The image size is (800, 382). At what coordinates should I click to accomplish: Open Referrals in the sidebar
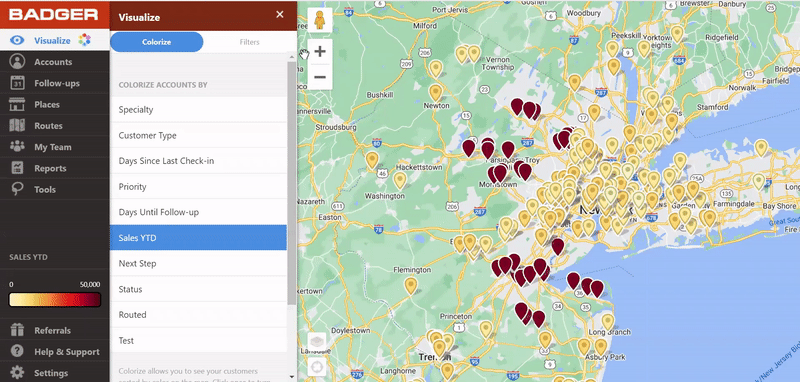coord(55,330)
